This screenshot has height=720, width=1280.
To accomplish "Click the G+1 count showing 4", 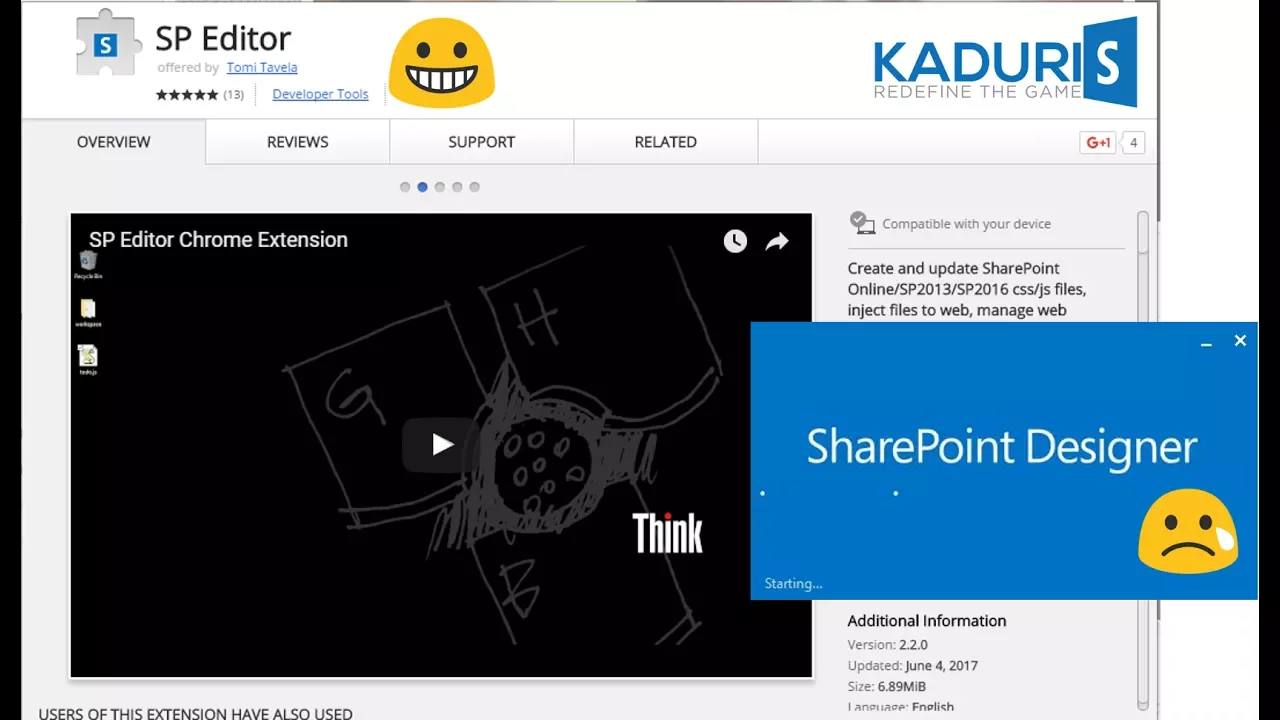I will click(x=1133, y=143).
